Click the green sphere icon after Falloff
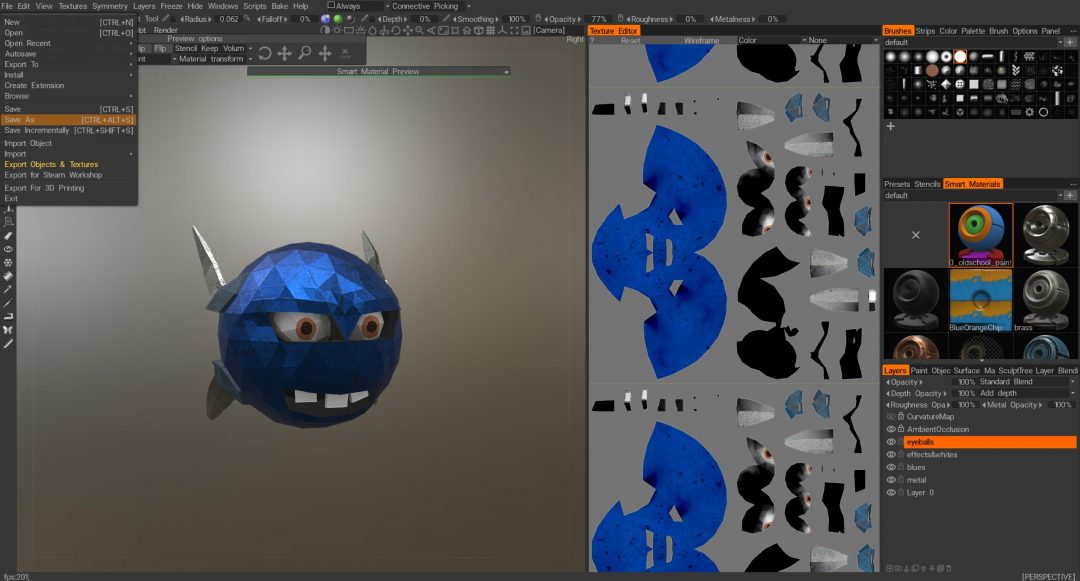 pos(338,19)
